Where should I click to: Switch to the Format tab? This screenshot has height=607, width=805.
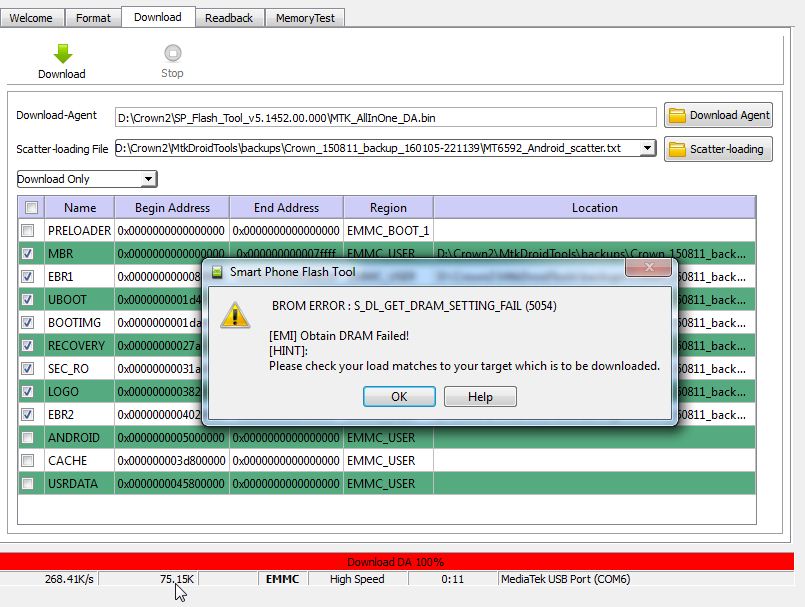tap(94, 18)
